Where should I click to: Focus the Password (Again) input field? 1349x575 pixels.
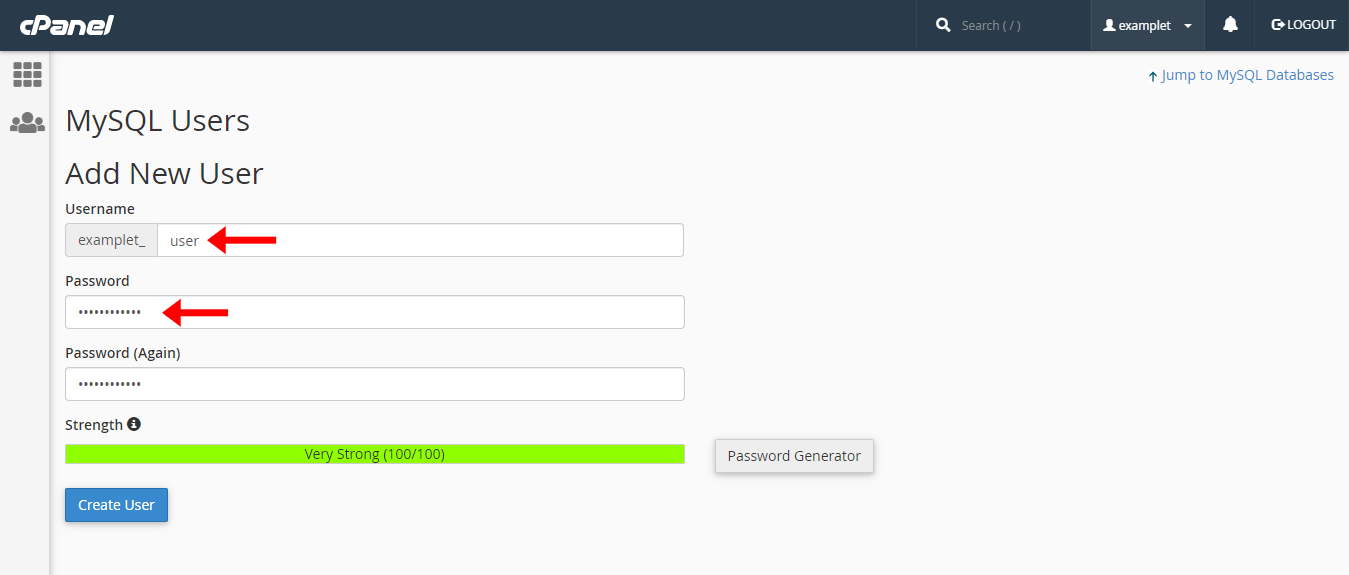click(375, 384)
